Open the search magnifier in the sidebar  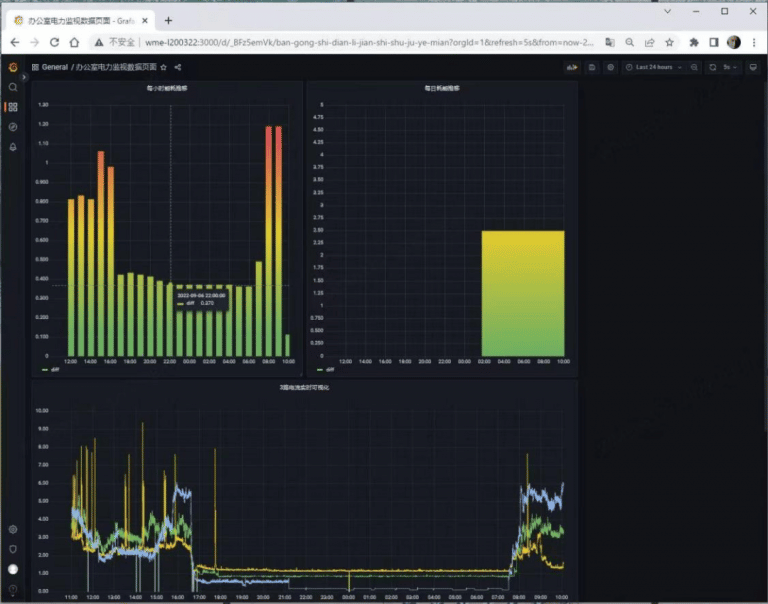13,87
